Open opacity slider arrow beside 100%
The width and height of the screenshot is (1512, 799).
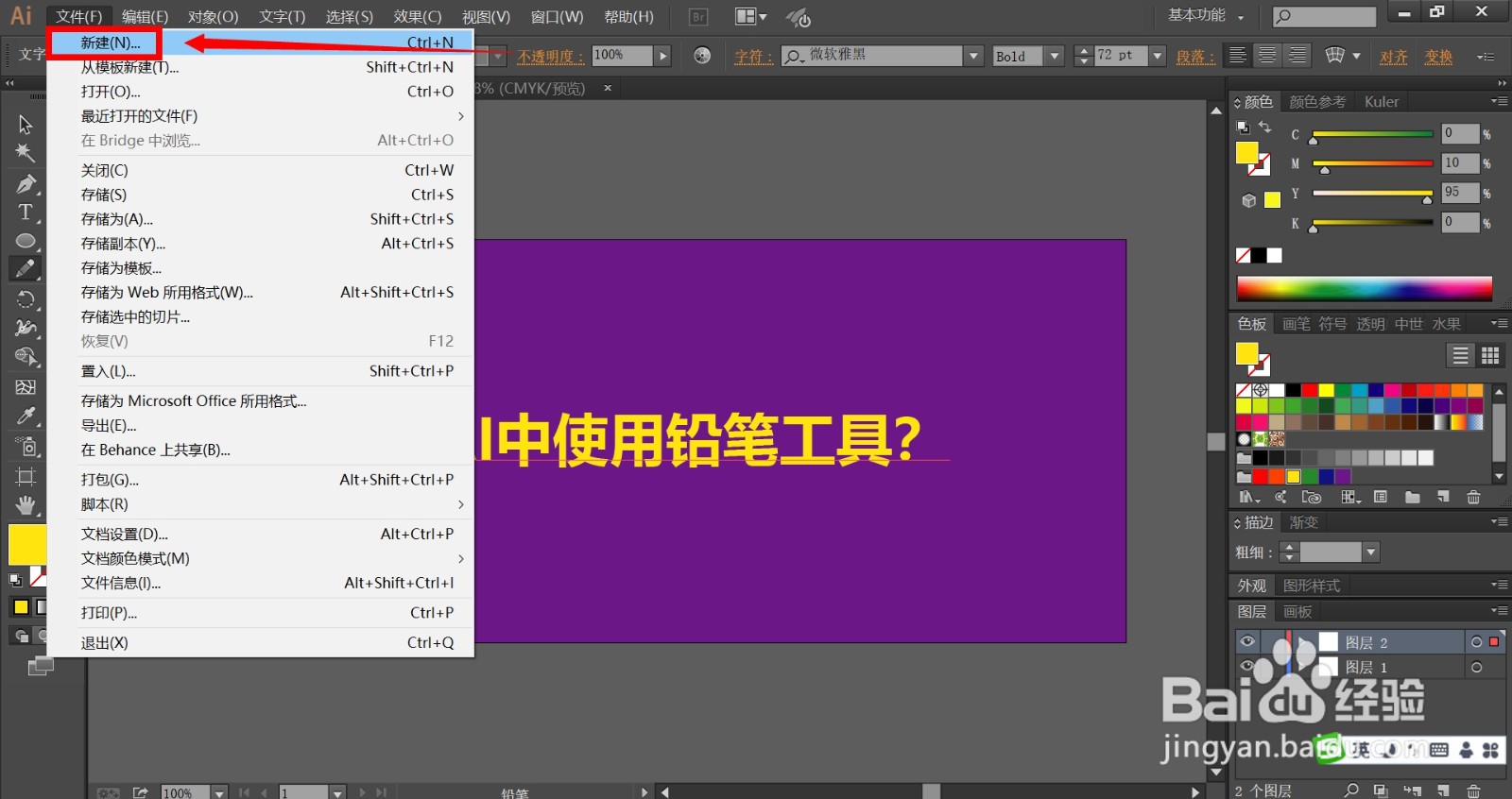pyautogui.click(x=663, y=56)
